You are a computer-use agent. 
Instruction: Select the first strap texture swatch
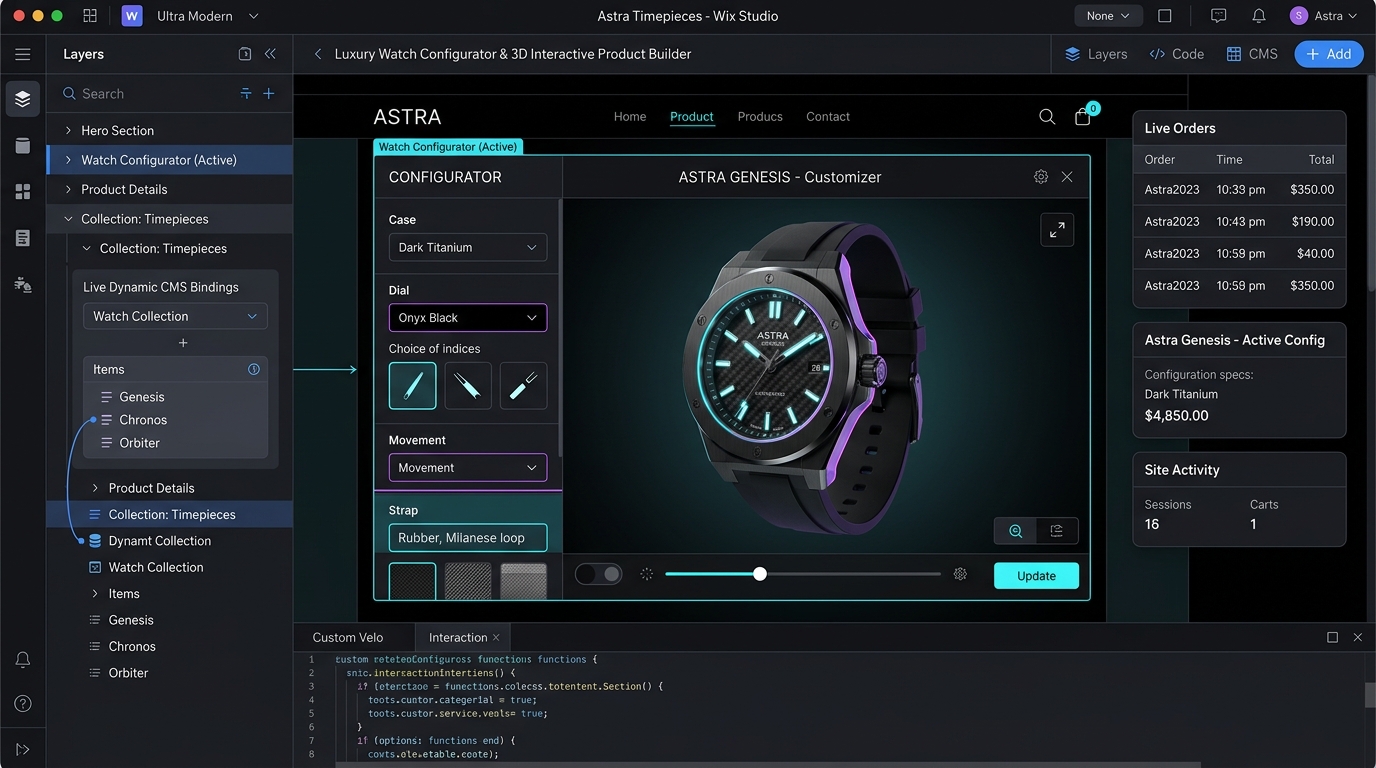click(413, 581)
